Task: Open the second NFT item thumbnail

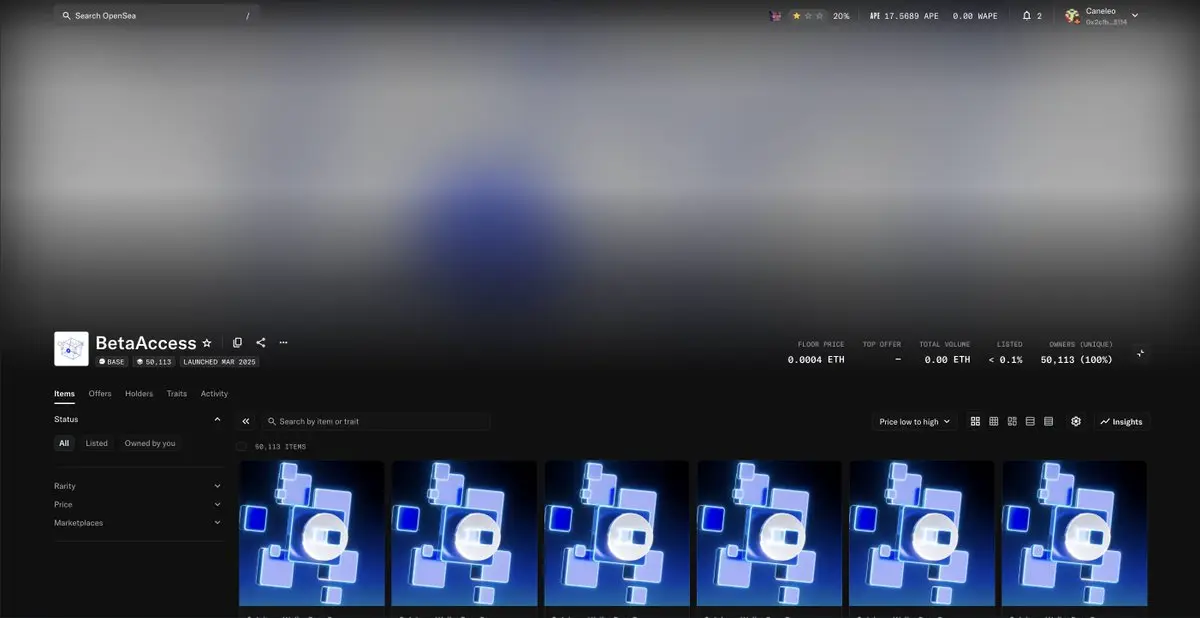Action: (464, 533)
